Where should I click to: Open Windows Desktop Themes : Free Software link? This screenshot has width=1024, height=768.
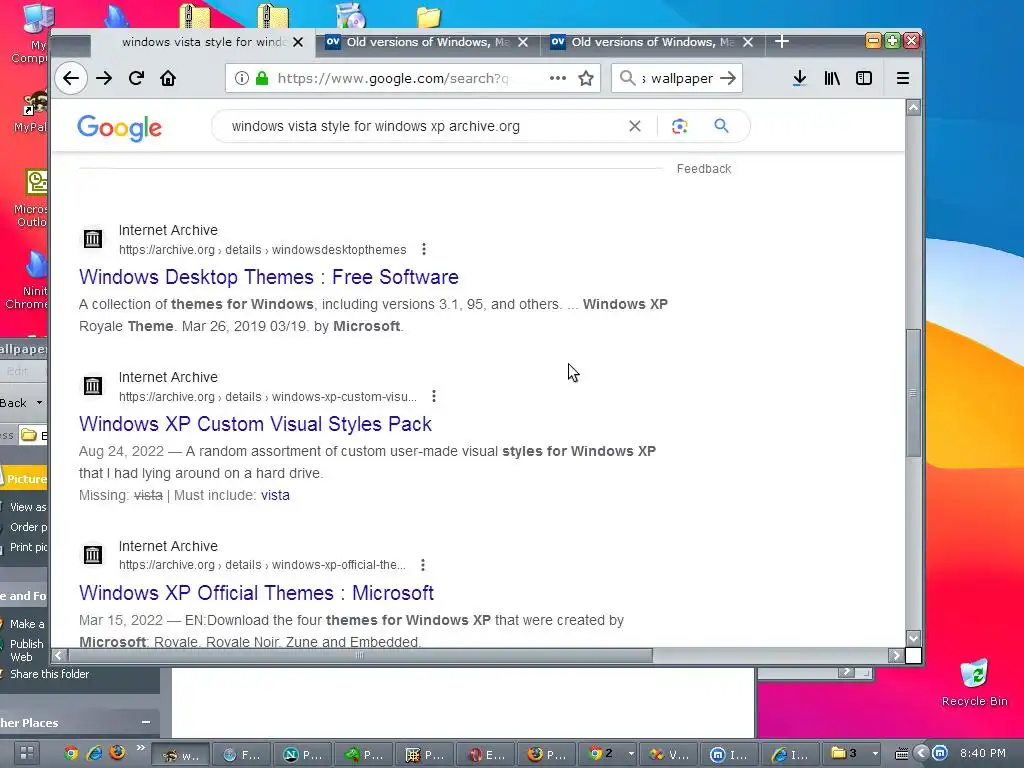click(268, 277)
